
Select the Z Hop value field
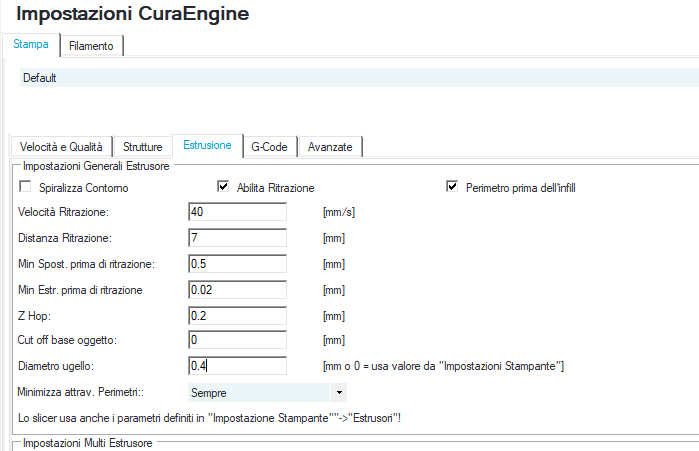(238, 316)
